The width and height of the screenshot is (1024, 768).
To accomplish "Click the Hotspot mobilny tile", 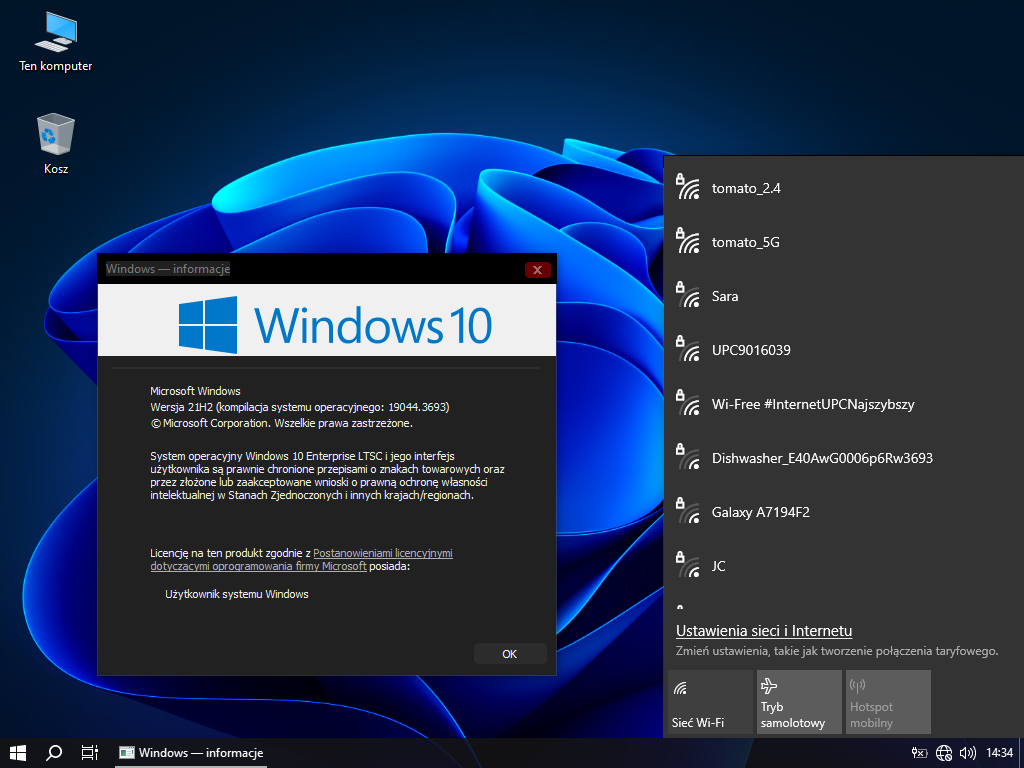I will click(887, 703).
